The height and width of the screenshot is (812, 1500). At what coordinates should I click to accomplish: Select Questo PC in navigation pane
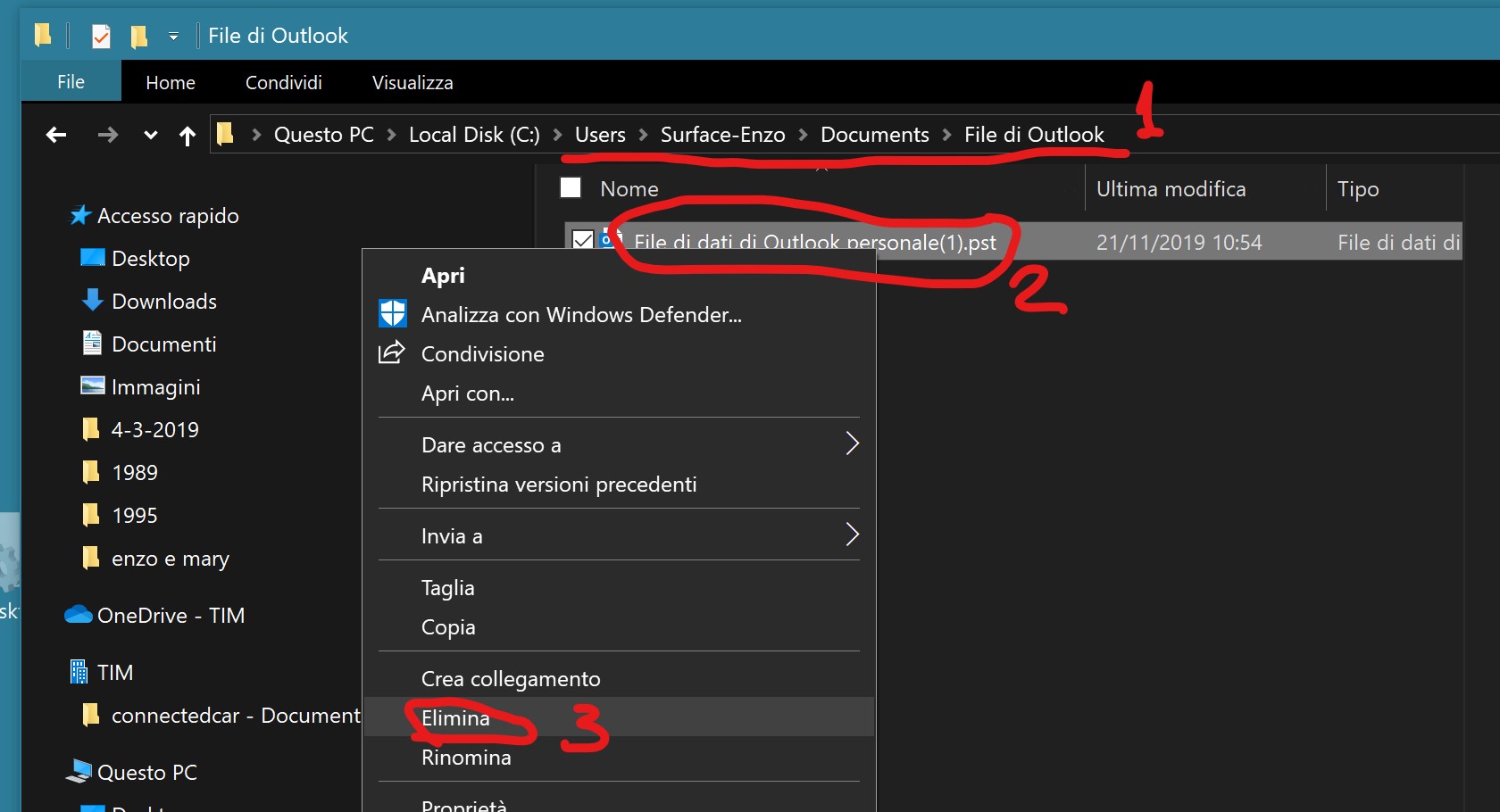(146, 773)
